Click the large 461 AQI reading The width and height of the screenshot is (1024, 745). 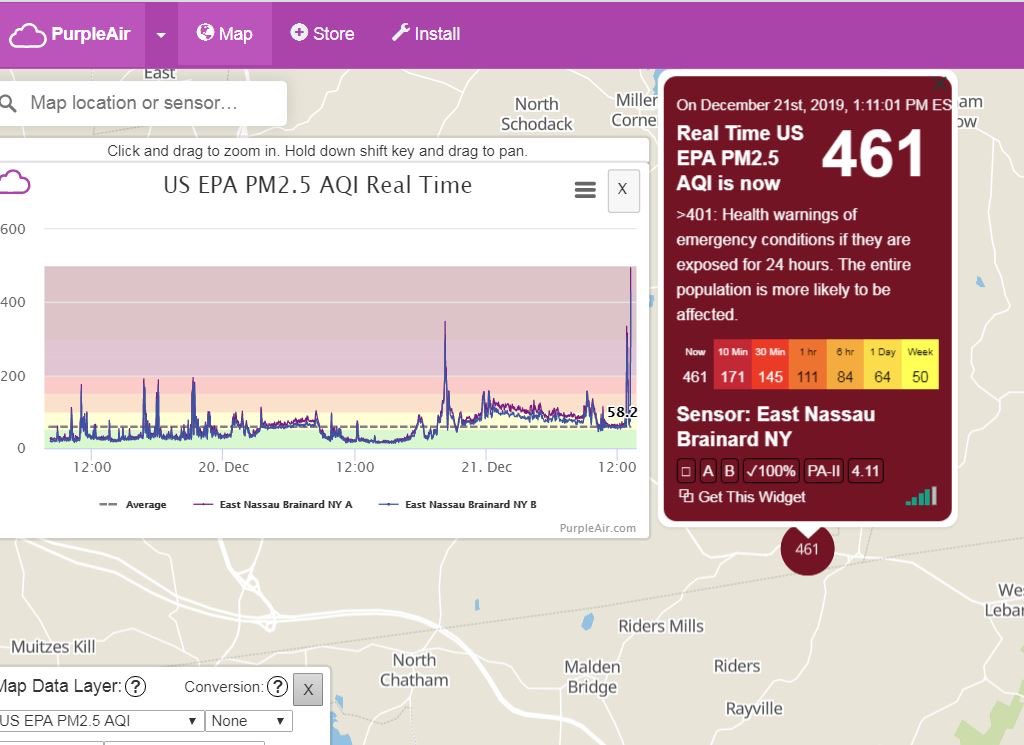click(x=872, y=154)
